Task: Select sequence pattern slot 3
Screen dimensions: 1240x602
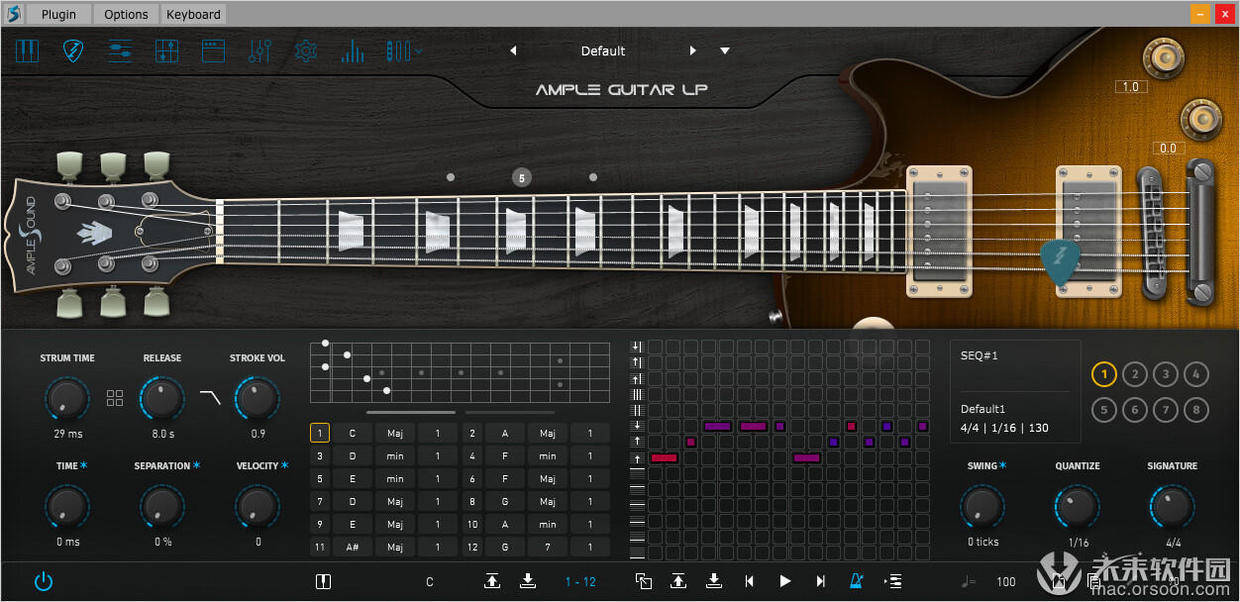Action: (x=1165, y=375)
